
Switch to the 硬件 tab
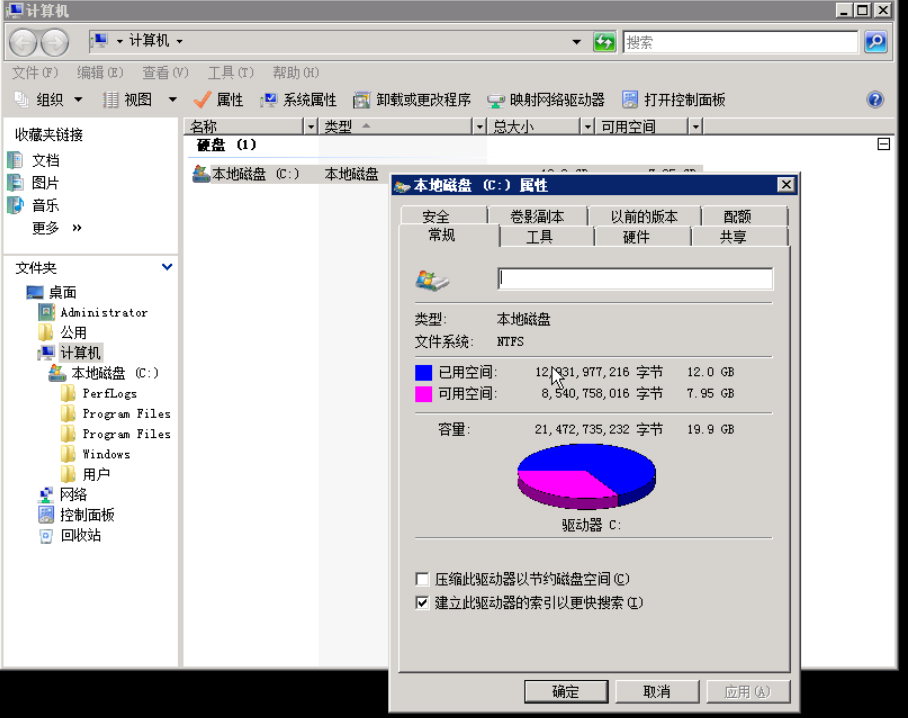click(x=643, y=237)
